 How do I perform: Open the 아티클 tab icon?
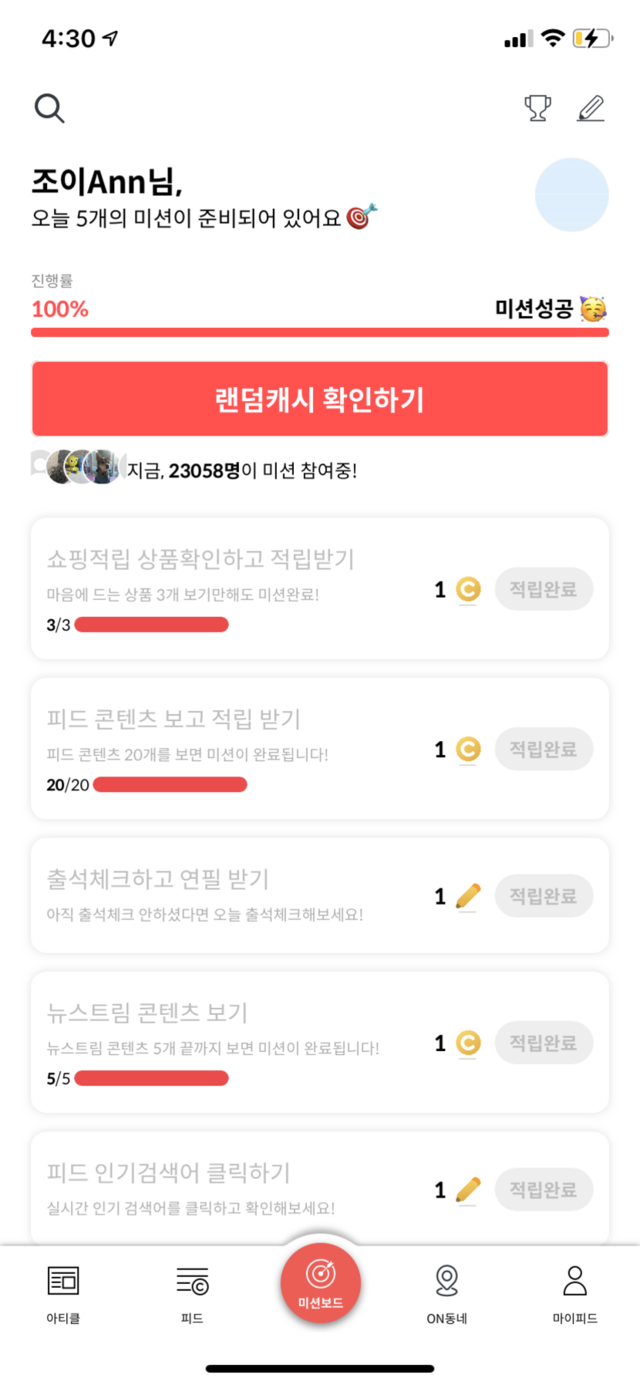coord(63,1290)
